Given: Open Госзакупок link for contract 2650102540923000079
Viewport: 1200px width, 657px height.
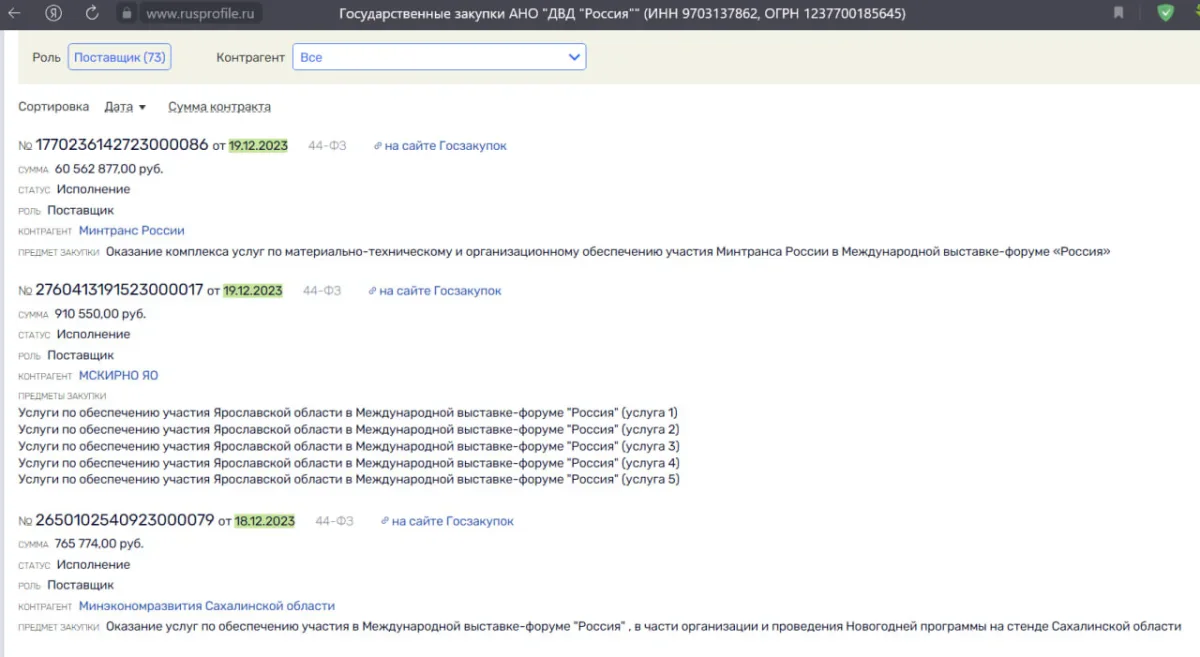Looking at the screenshot, I should point(447,521).
